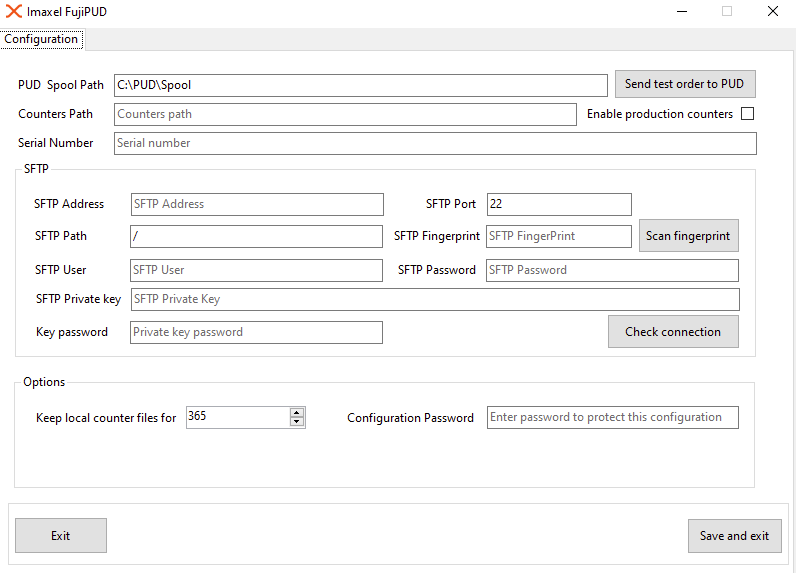Focus the SFTP Password field
This screenshot has height=573, width=796.
(x=612, y=270)
